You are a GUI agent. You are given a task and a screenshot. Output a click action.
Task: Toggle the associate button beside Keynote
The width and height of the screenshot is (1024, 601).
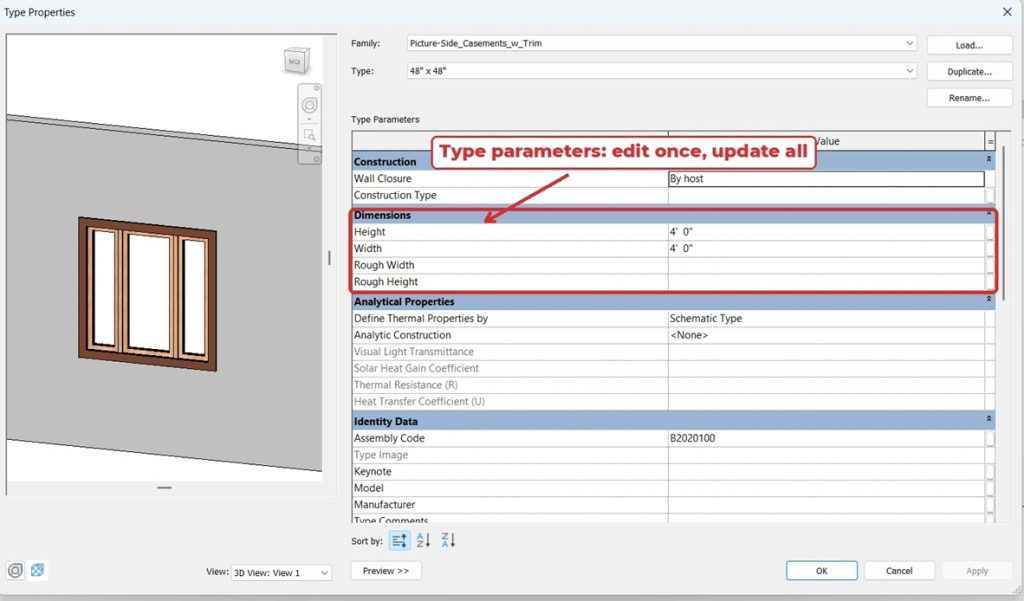pos(990,472)
